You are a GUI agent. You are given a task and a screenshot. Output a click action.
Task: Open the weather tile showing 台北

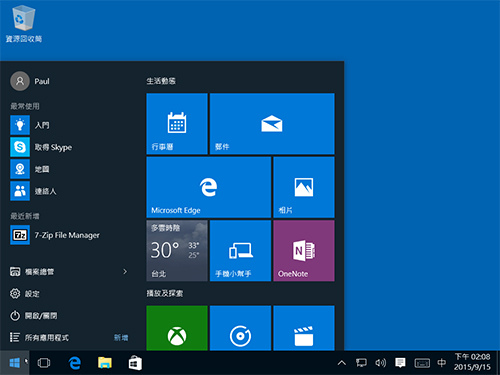(177, 251)
